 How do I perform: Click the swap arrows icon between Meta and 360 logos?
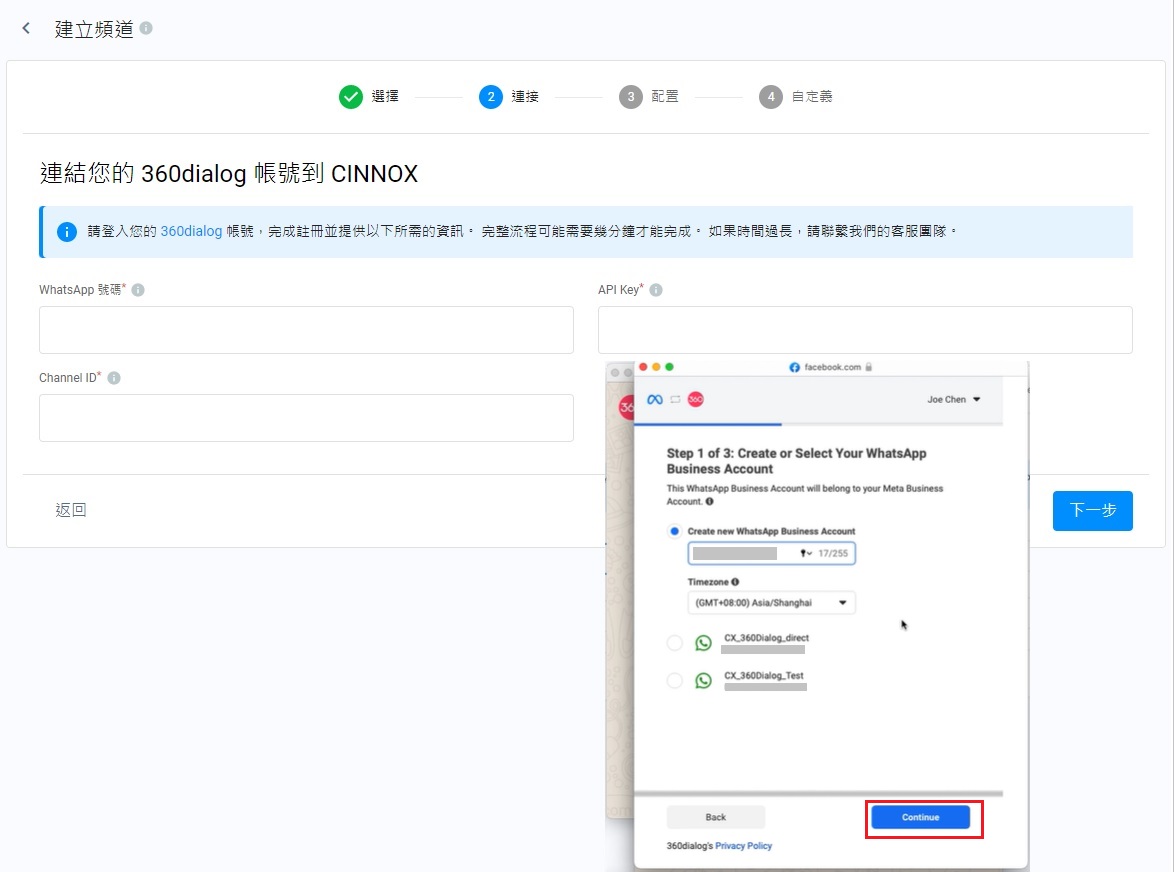click(675, 400)
